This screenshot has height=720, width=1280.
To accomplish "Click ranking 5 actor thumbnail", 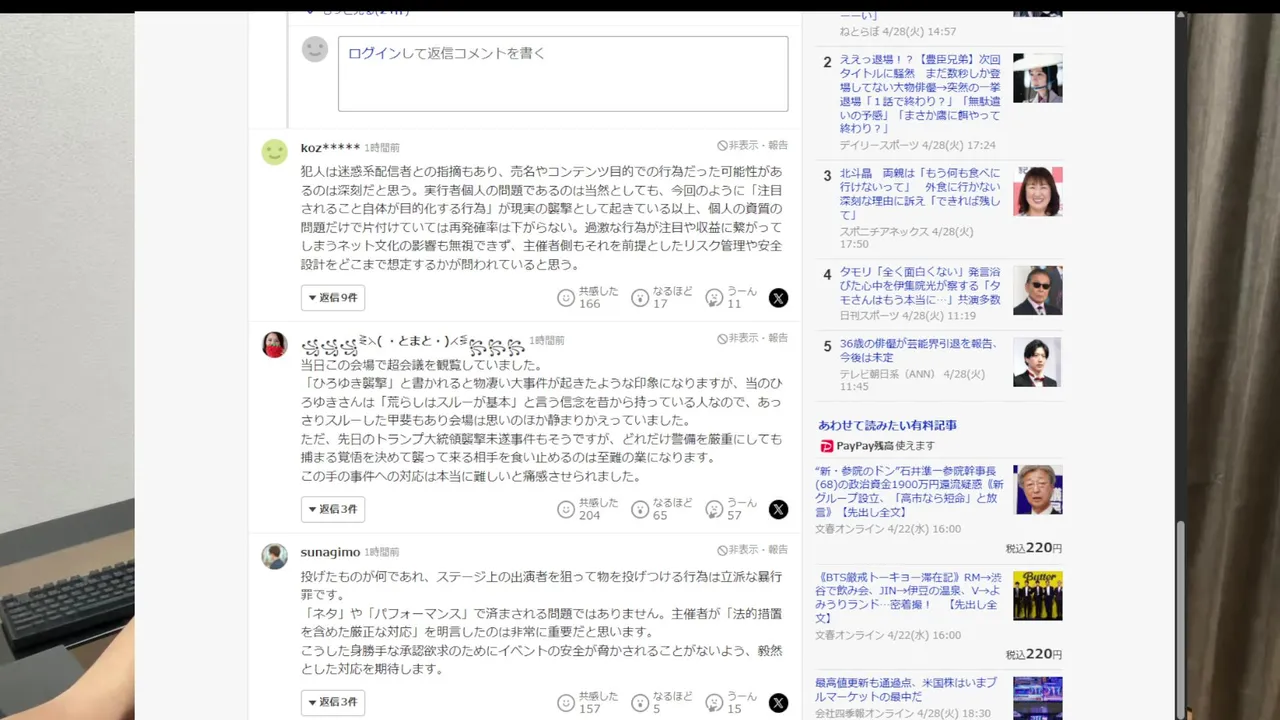I will click(x=1037, y=362).
